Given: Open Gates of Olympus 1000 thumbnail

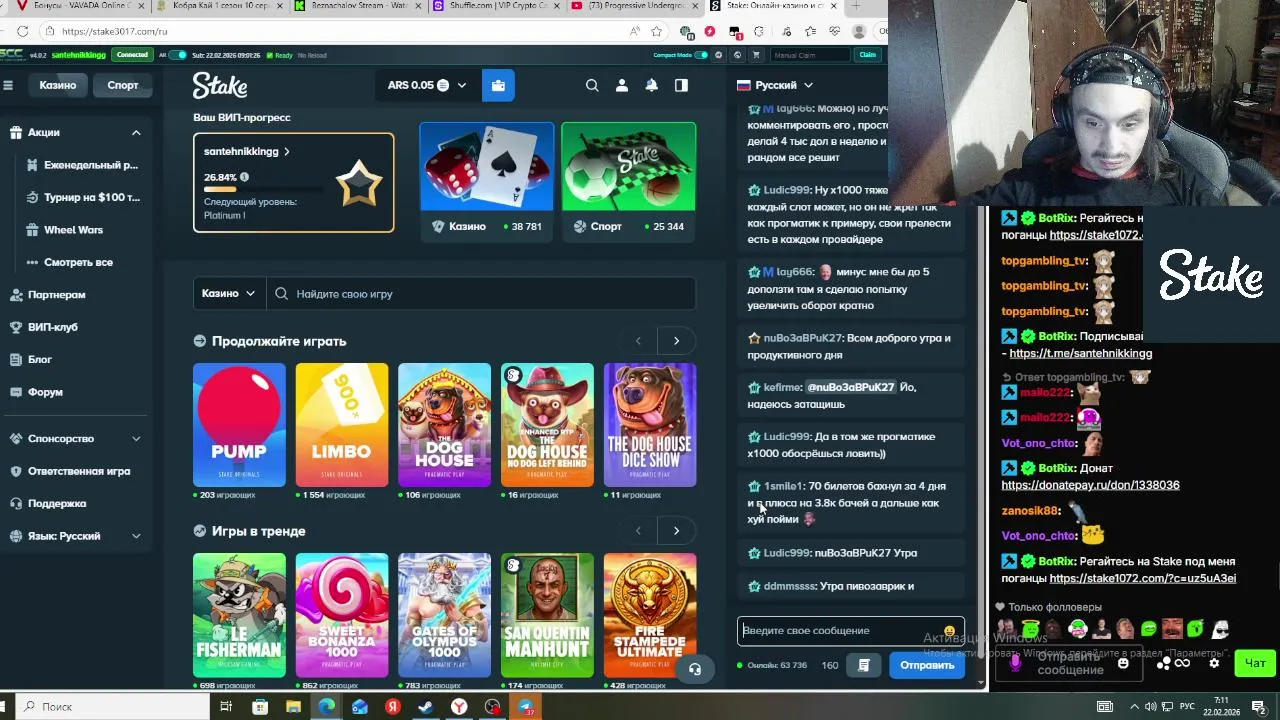Looking at the screenshot, I should pos(444,615).
